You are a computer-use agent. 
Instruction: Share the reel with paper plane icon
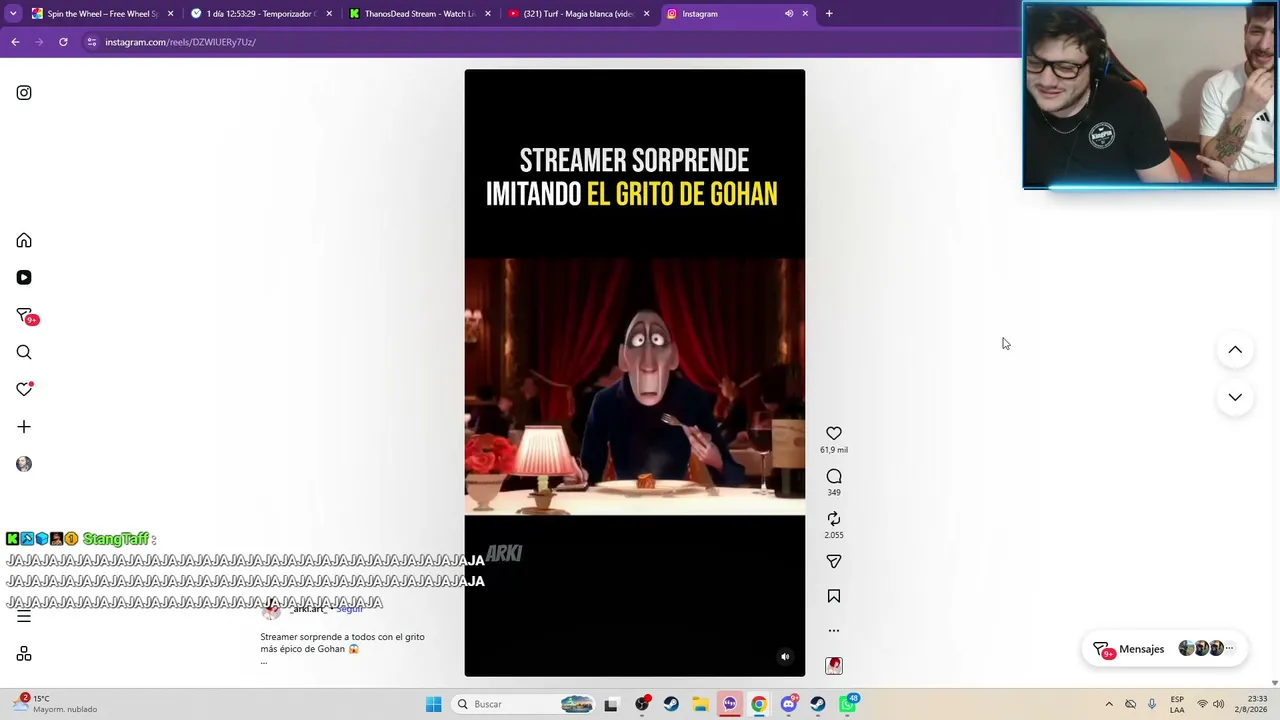834,562
